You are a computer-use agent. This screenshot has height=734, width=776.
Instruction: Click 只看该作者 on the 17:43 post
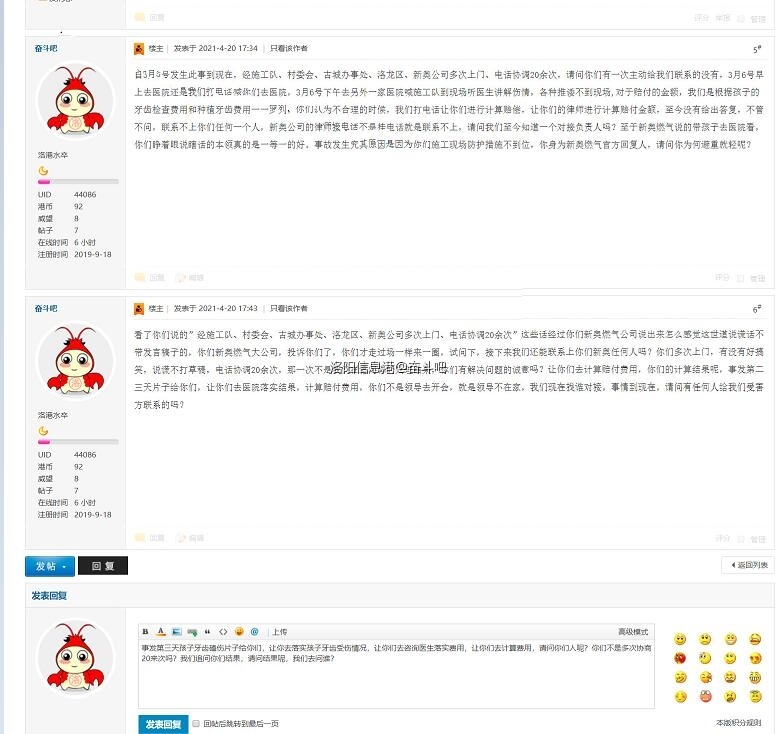tap(289, 308)
